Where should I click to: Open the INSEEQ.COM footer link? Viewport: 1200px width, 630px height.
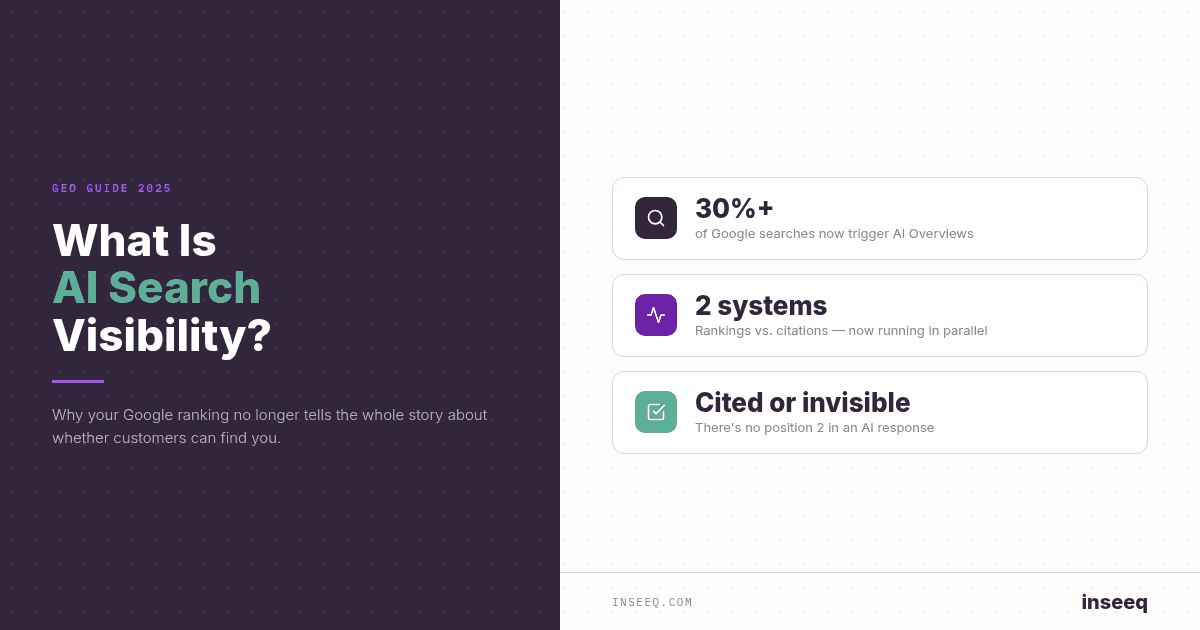tap(652, 602)
